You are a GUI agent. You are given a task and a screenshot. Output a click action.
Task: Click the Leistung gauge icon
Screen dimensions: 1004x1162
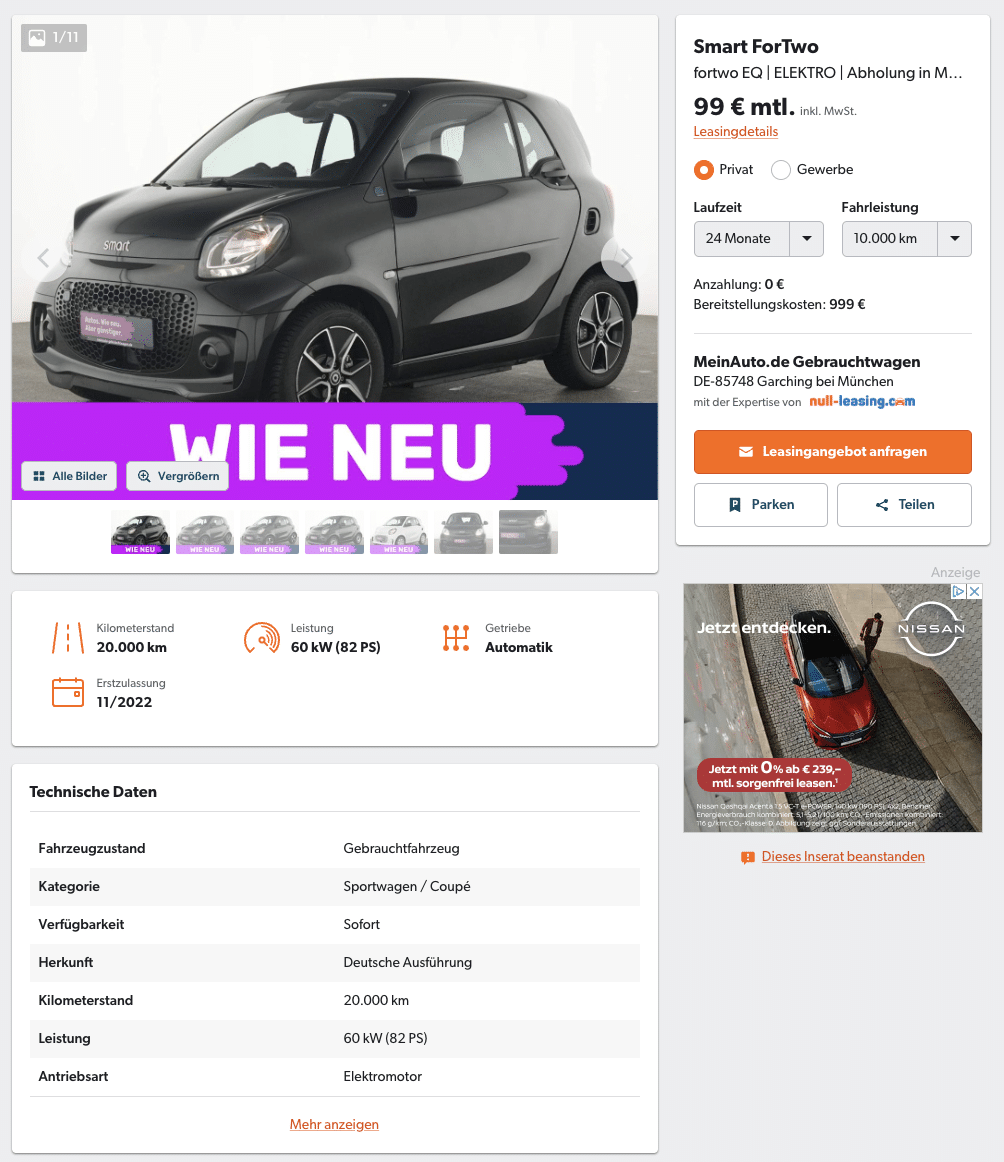[x=262, y=638]
